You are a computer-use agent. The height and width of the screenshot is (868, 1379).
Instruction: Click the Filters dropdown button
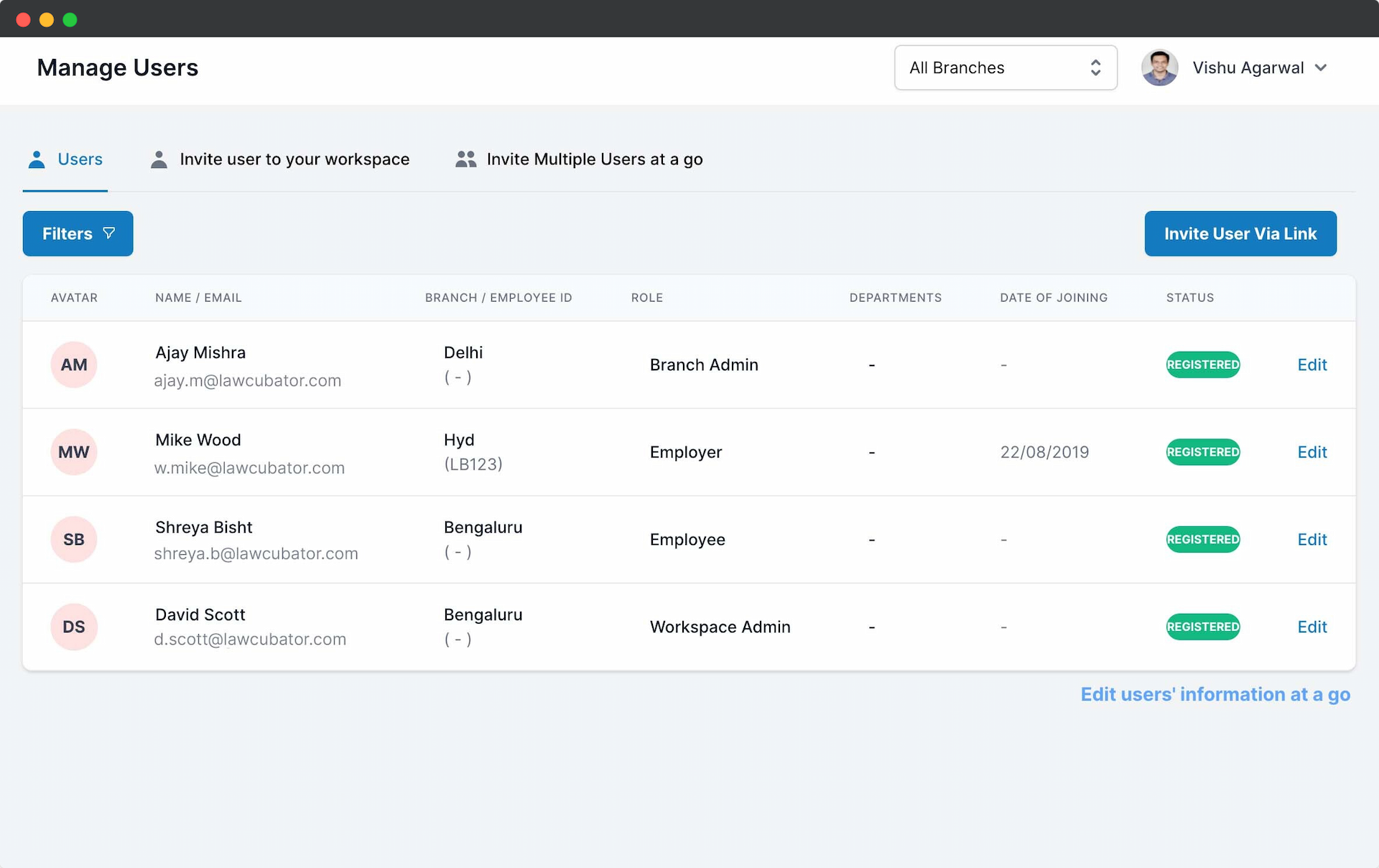77,233
